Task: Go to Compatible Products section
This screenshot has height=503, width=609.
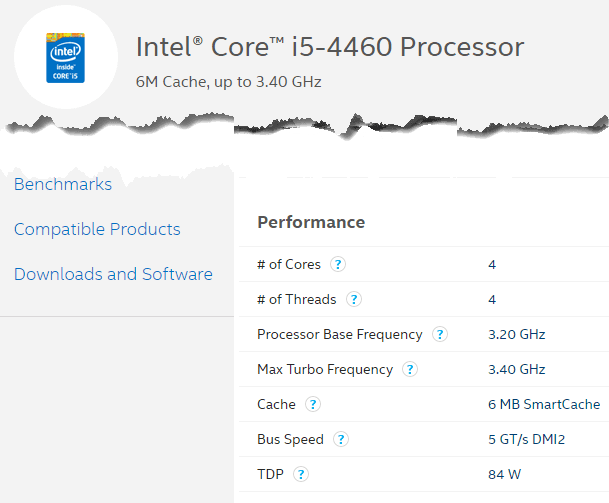Action: coord(97,230)
